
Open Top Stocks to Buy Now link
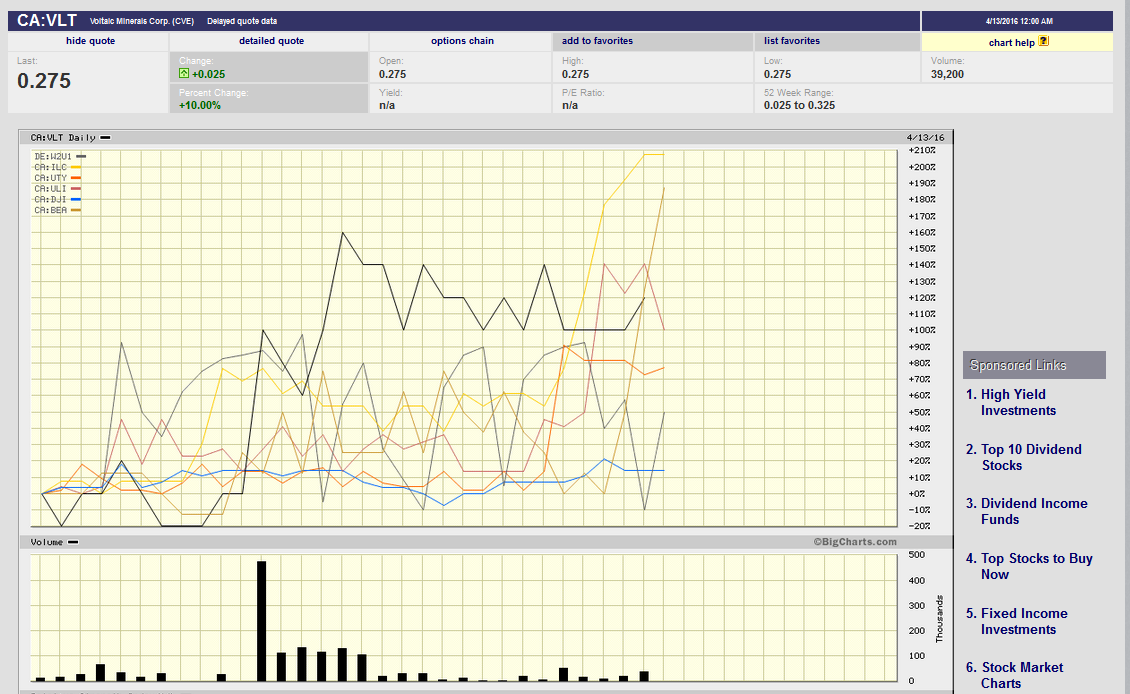[1036, 566]
